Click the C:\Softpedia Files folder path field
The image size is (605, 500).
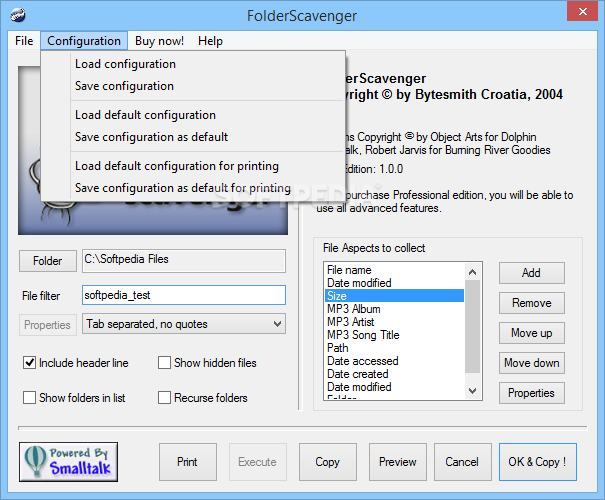pyautogui.click(x=184, y=261)
